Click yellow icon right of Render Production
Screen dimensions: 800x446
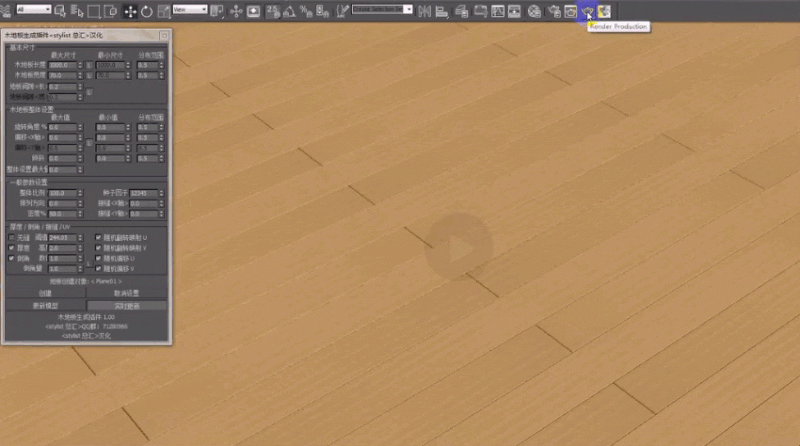tap(604, 11)
